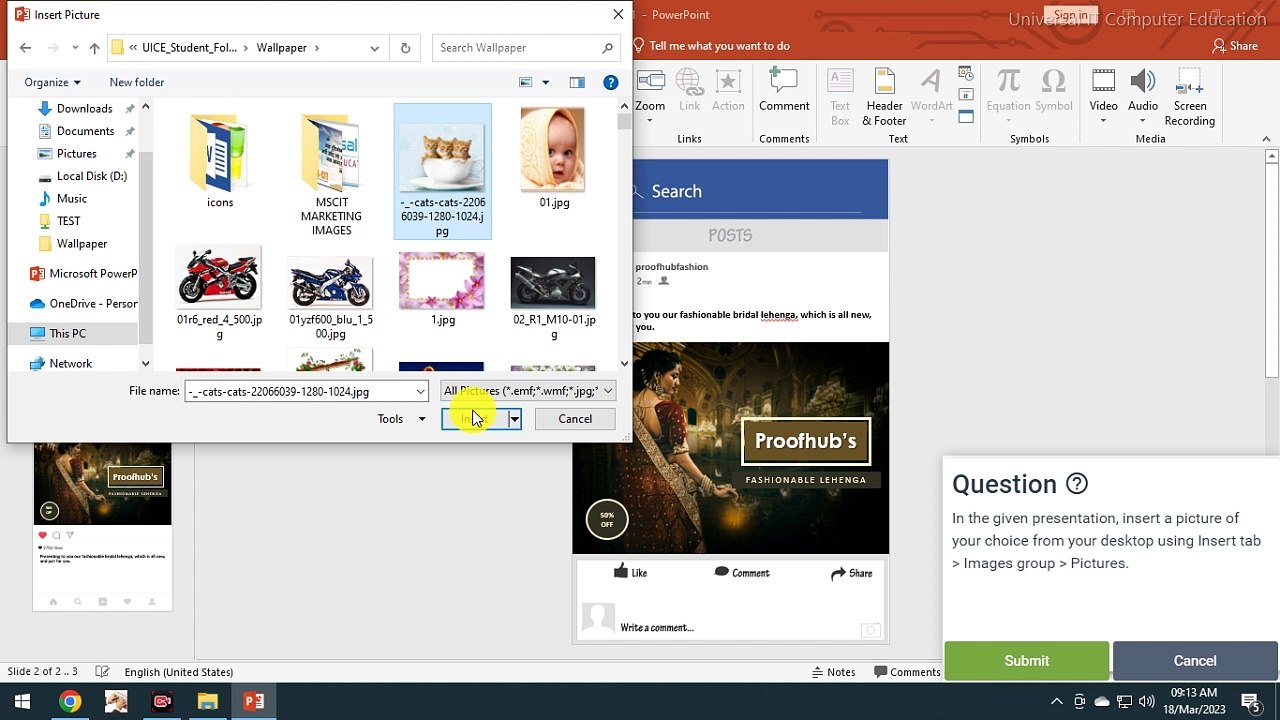Change view layout icon in dialog
This screenshot has height=720, width=1280.
pos(526,82)
